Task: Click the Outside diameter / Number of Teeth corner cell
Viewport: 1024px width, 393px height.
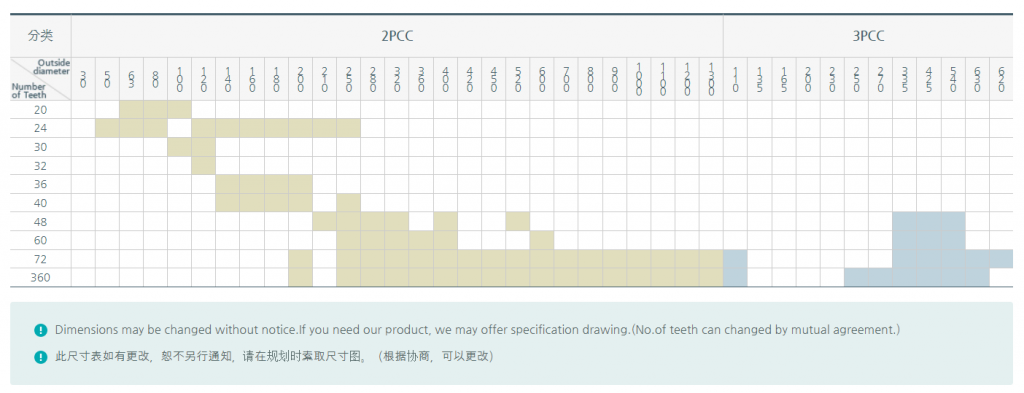Action: point(40,79)
